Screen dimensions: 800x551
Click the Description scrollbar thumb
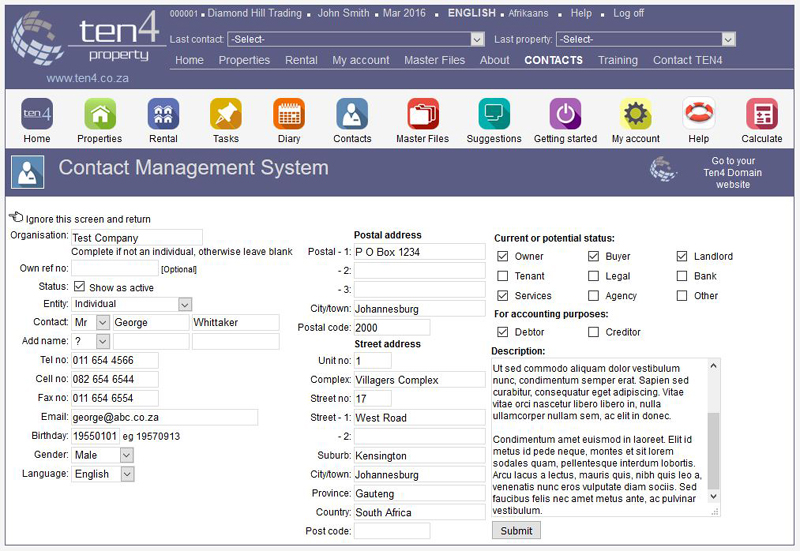tap(714, 450)
